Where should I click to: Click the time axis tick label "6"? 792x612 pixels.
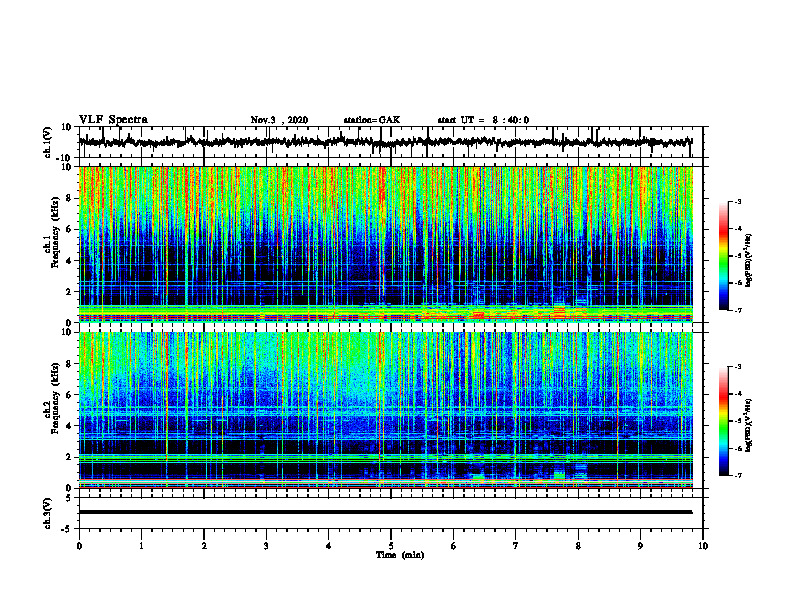point(454,546)
